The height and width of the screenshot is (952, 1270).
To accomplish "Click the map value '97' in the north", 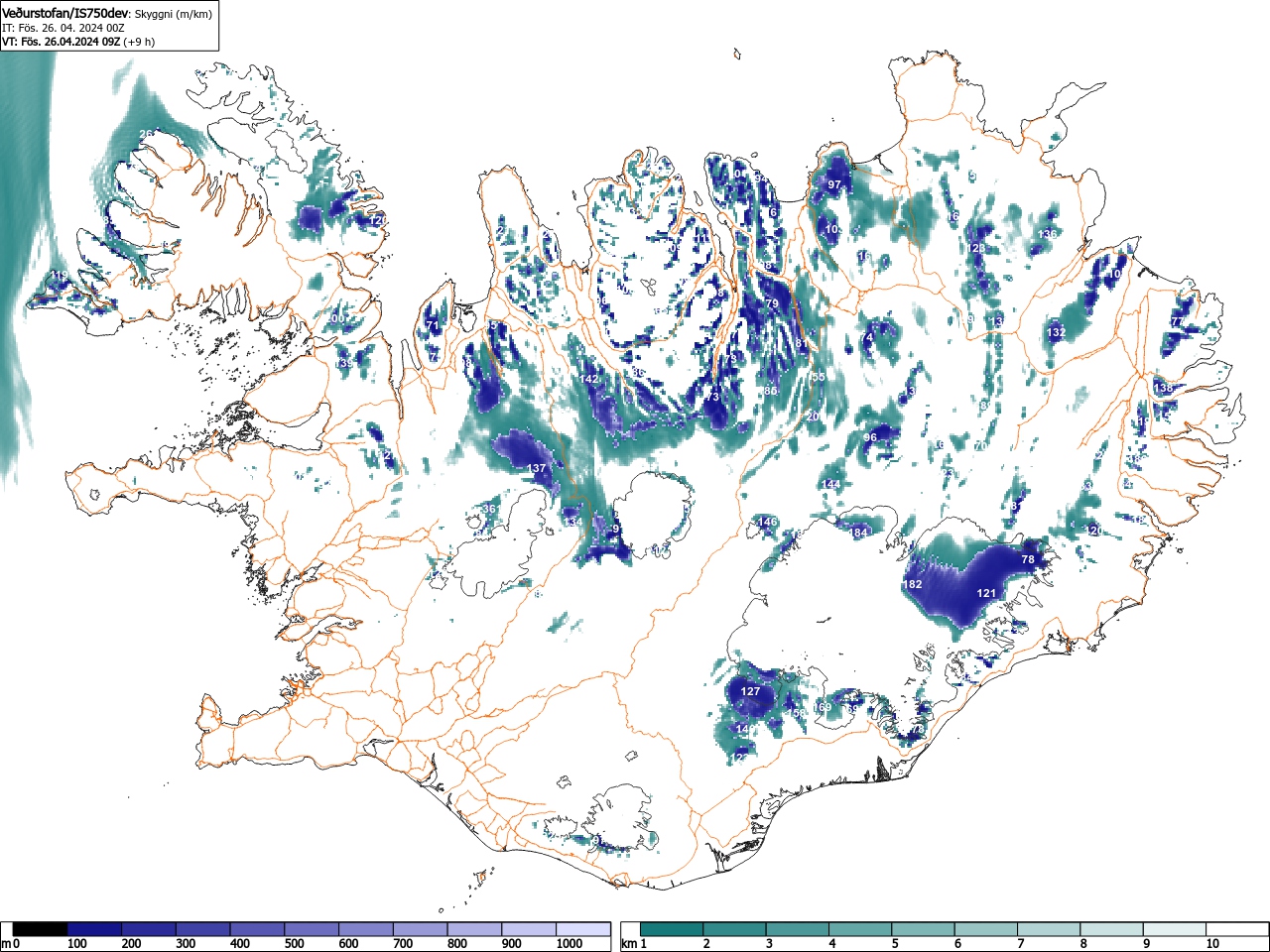I will 834,185.
